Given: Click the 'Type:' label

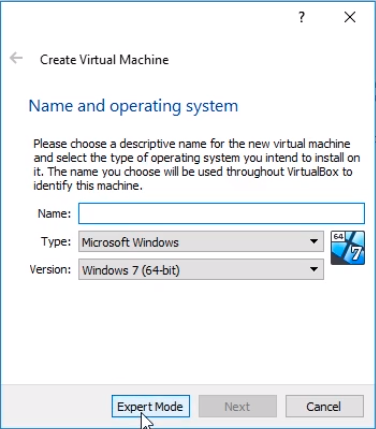Looking at the screenshot, I should click(x=56, y=241).
